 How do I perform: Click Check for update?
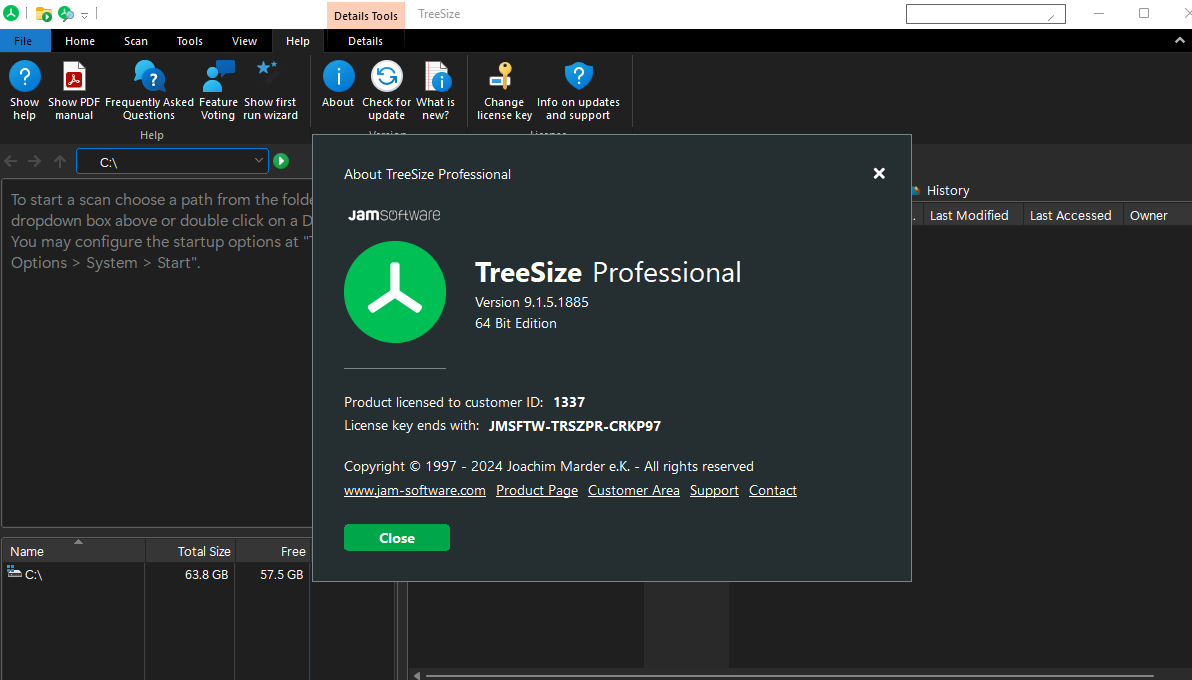(x=386, y=91)
